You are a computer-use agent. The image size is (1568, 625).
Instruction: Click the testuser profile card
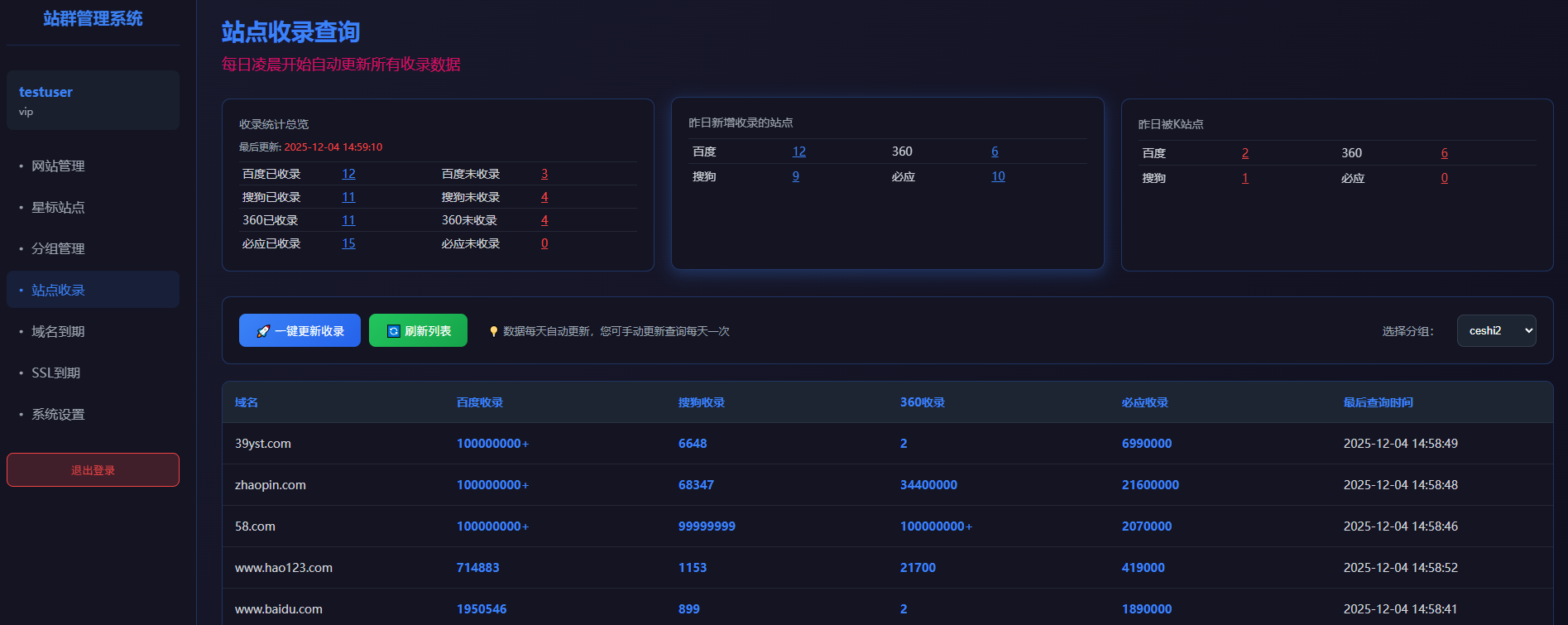(x=93, y=100)
